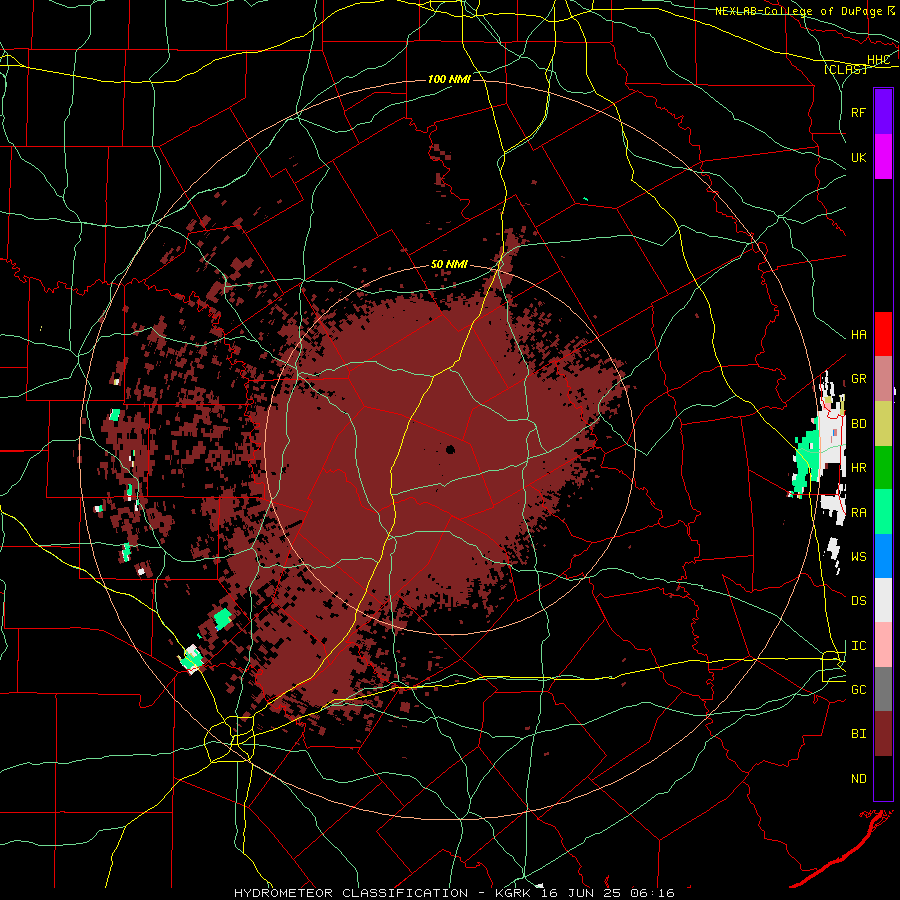
Task: Click the "RF" legend label
Action: pyautogui.click(x=859, y=112)
